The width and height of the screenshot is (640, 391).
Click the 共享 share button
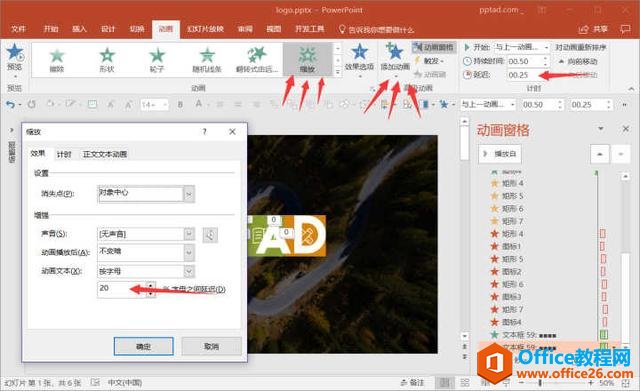pyautogui.click(x=594, y=29)
